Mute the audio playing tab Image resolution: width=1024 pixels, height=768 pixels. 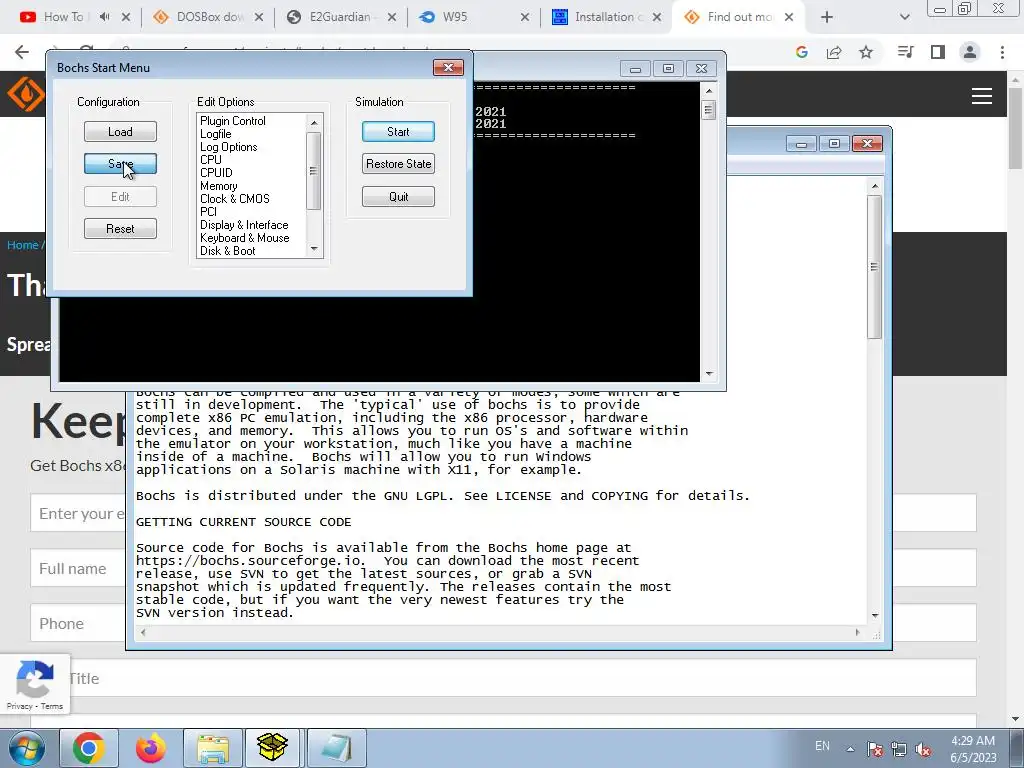104,17
